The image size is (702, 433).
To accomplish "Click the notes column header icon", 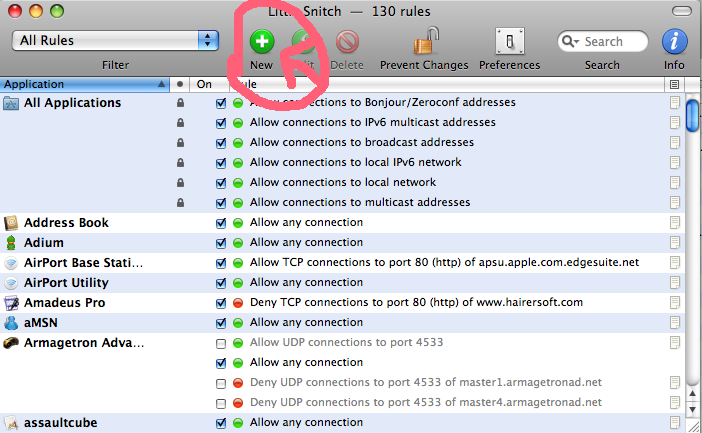I will [x=674, y=84].
